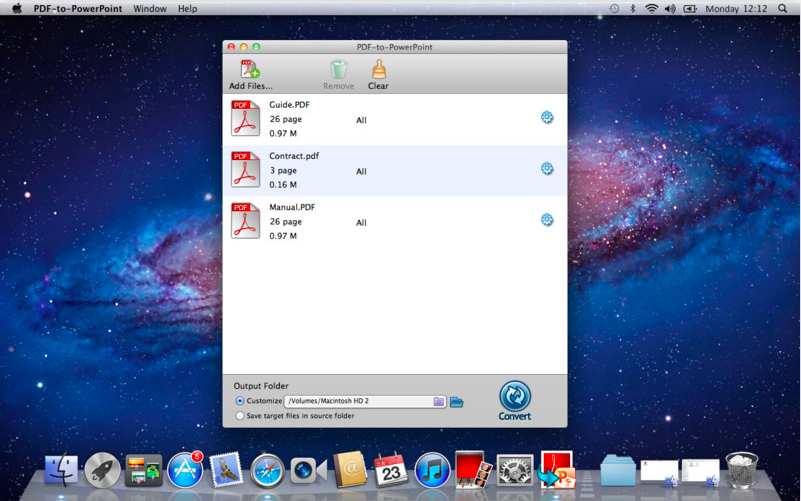Image resolution: width=801 pixels, height=501 pixels.
Task: Open Mission Control in the Dock
Action: [x=144, y=469]
